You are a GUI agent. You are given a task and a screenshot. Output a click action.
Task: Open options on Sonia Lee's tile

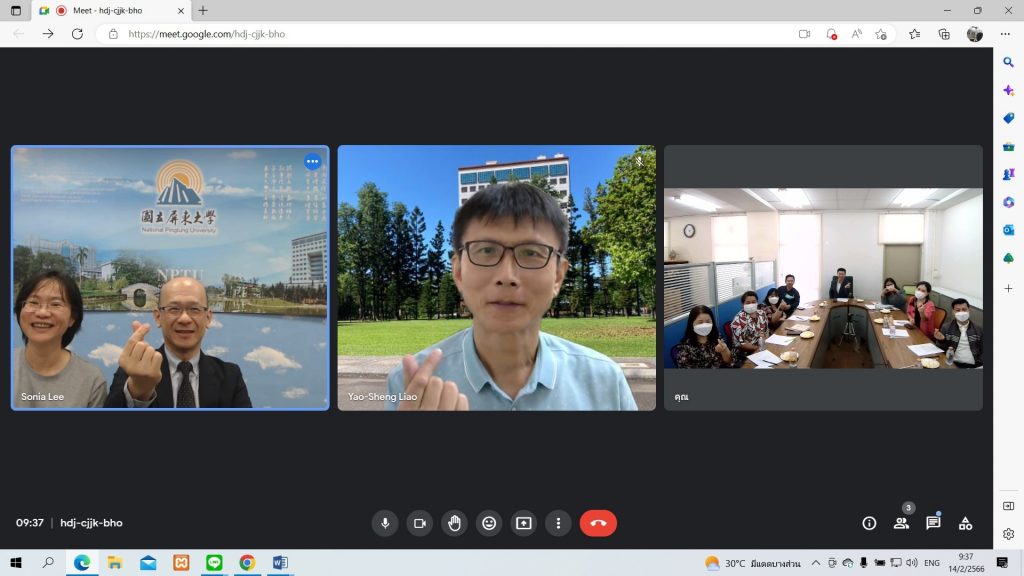312,161
